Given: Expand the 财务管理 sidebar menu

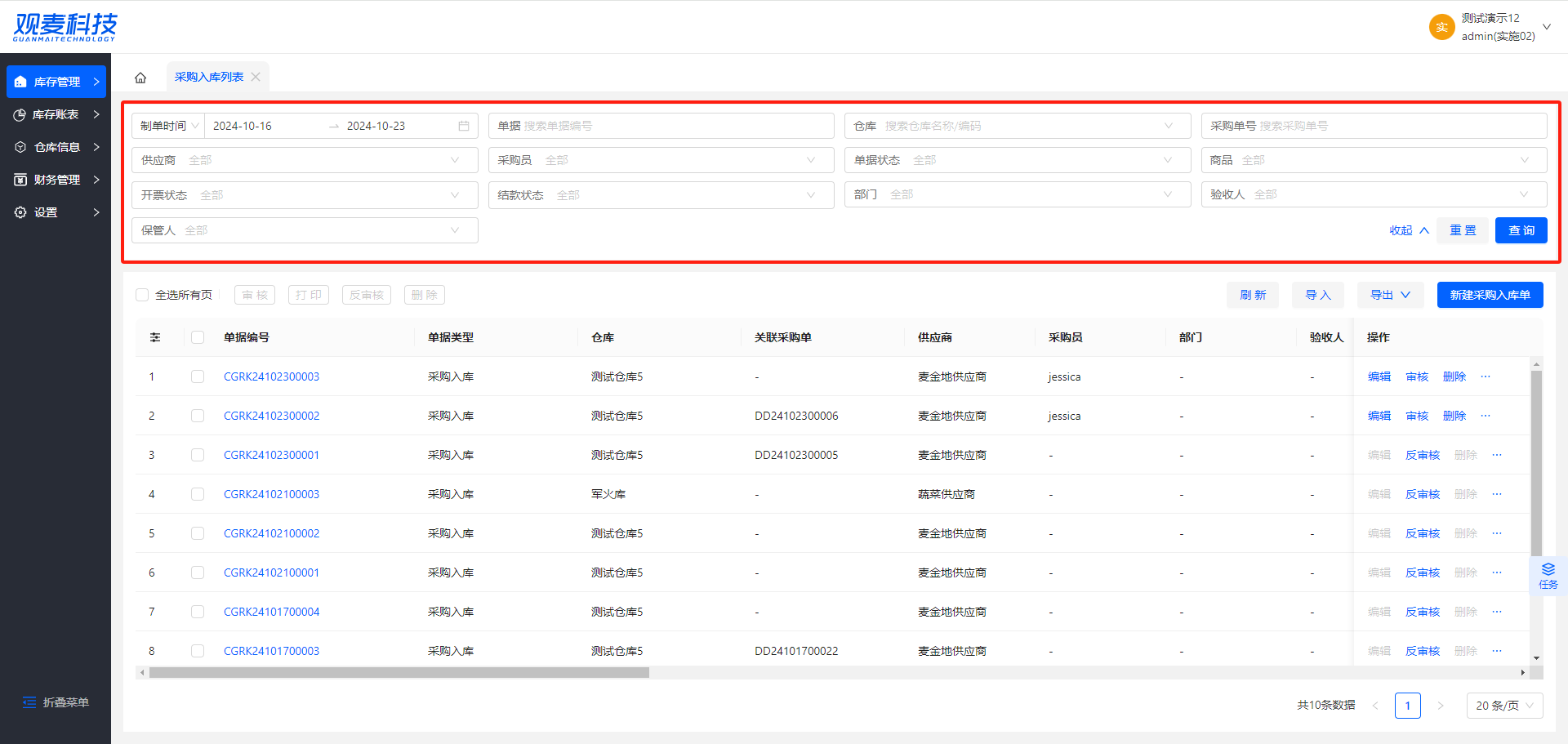Looking at the screenshot, I should pos(56,180).
